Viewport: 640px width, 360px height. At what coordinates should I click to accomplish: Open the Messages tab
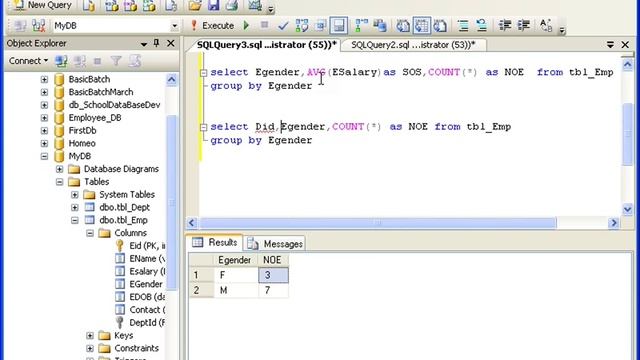(x=275, y=244)
